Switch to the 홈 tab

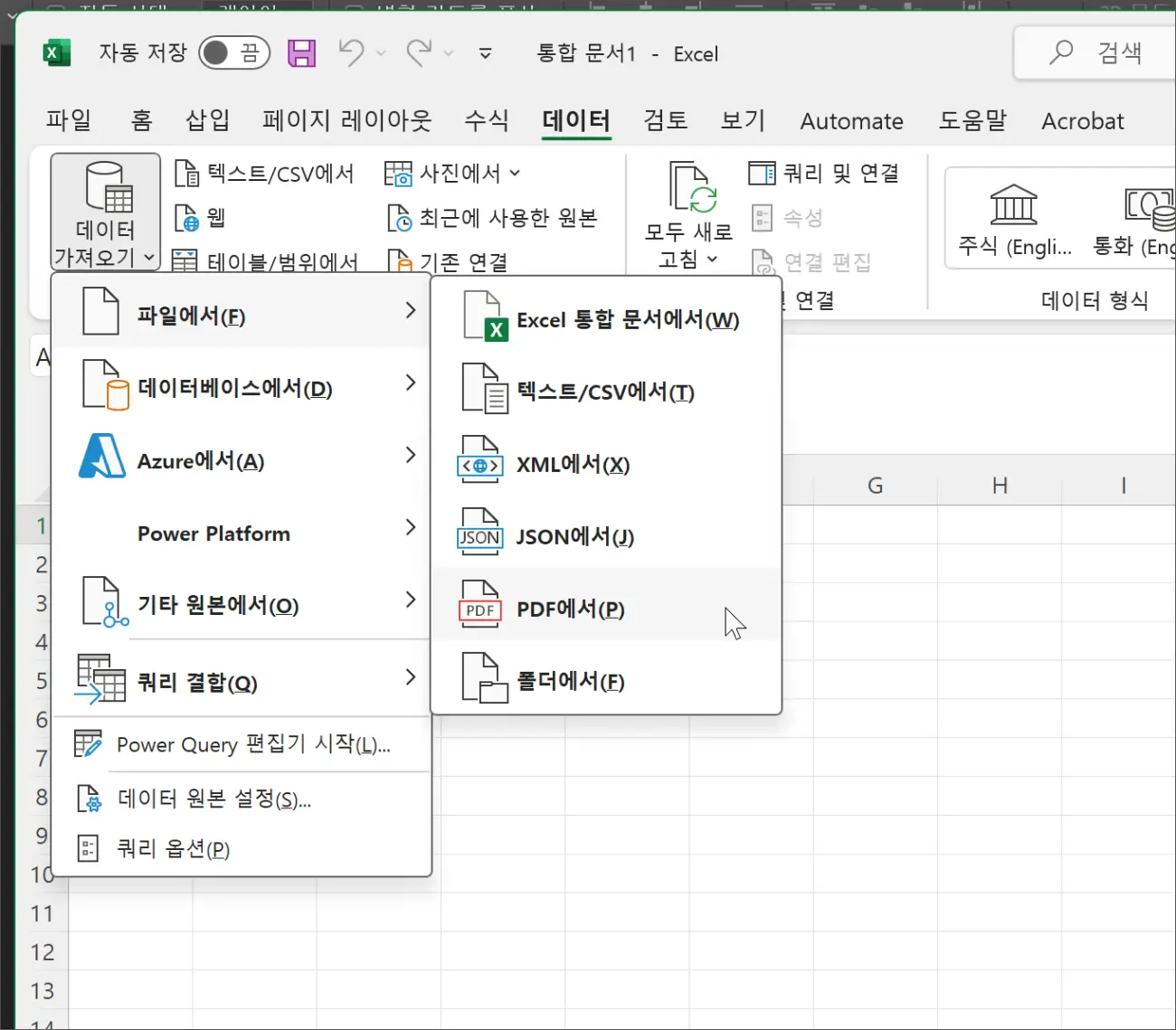(141, 120)
